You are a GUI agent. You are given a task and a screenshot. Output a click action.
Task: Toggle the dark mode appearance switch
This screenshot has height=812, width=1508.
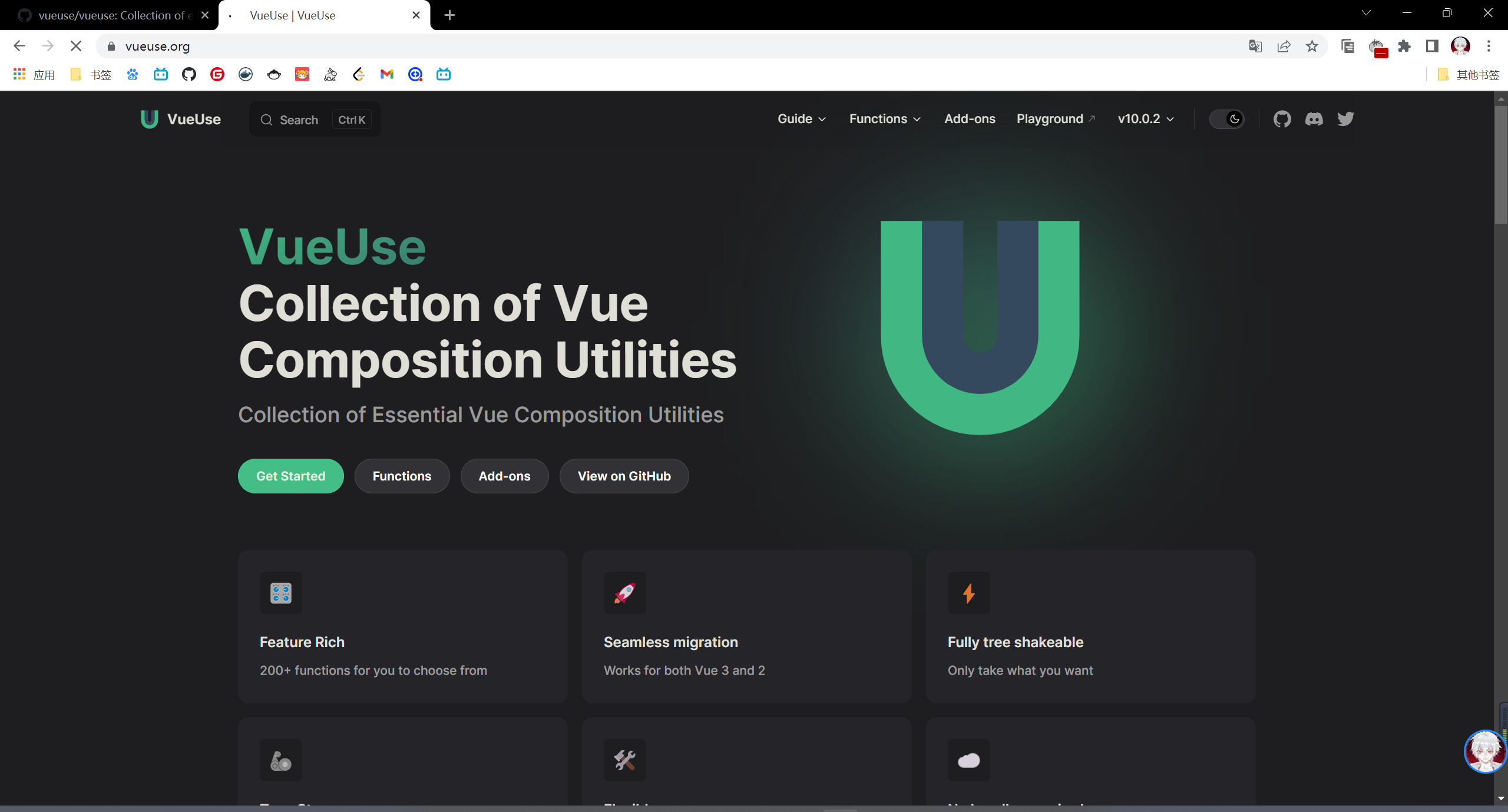1227,119
